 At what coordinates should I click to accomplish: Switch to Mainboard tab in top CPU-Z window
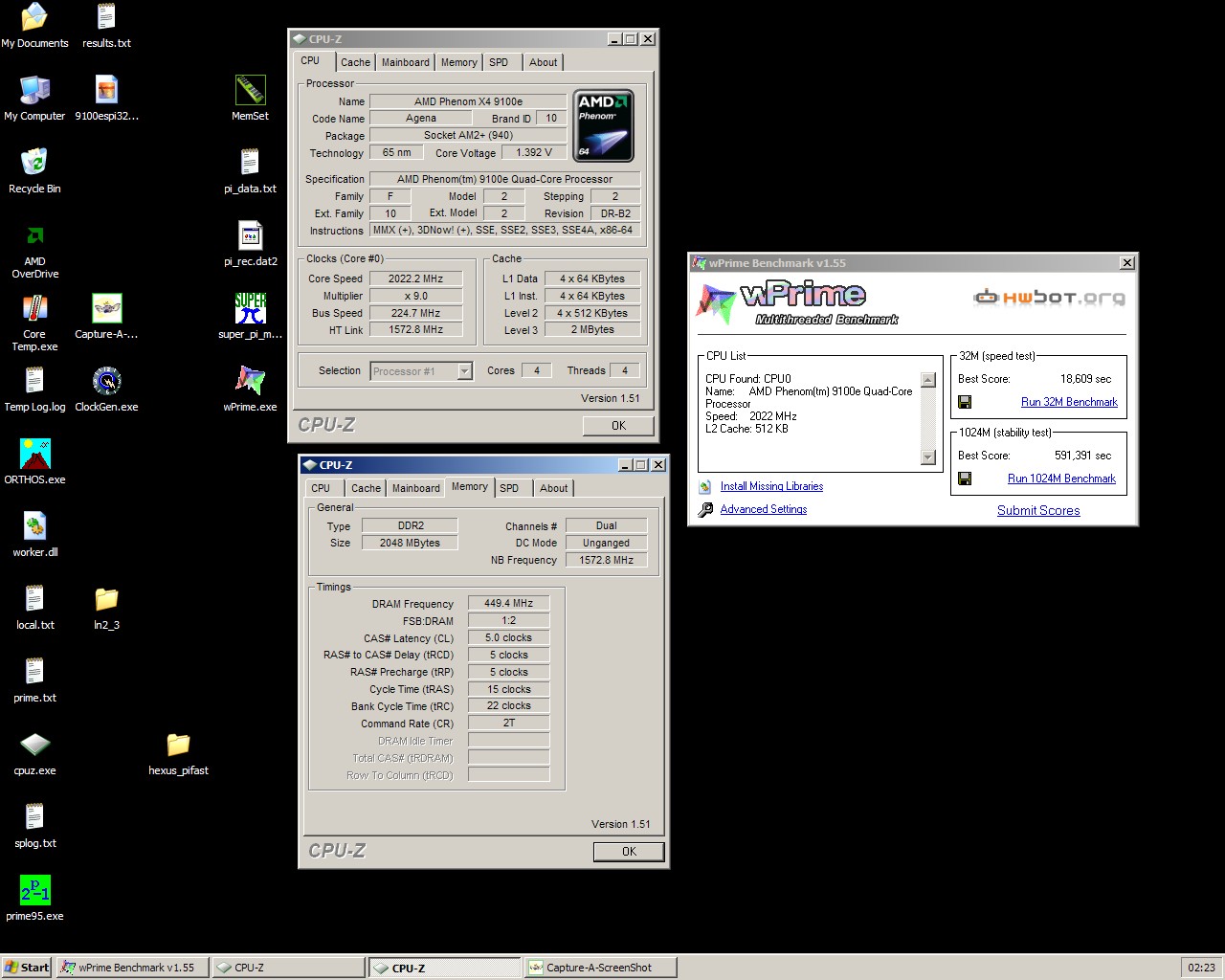406,62
